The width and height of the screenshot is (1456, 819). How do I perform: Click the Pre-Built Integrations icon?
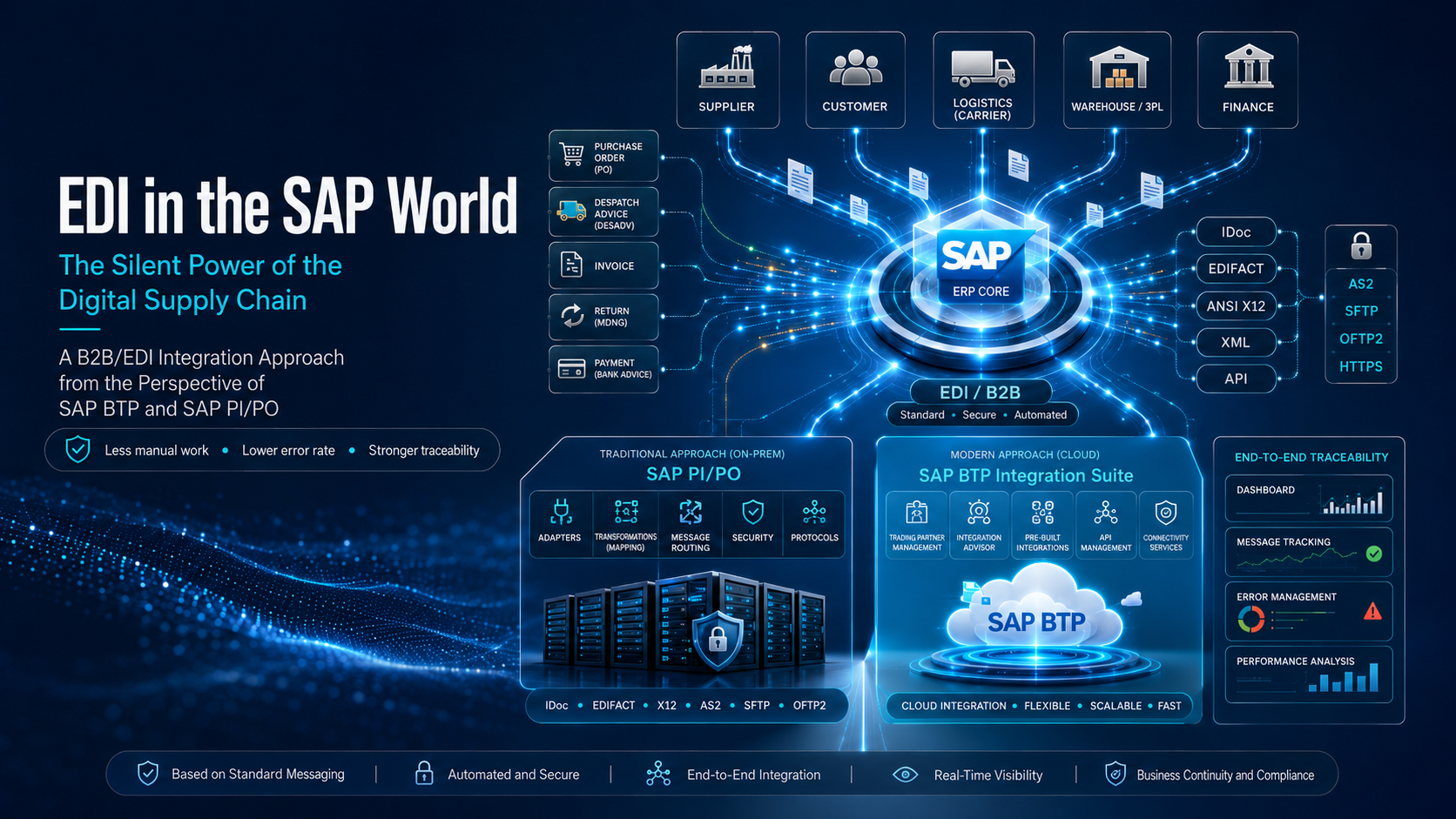[x=1042, y=513]
